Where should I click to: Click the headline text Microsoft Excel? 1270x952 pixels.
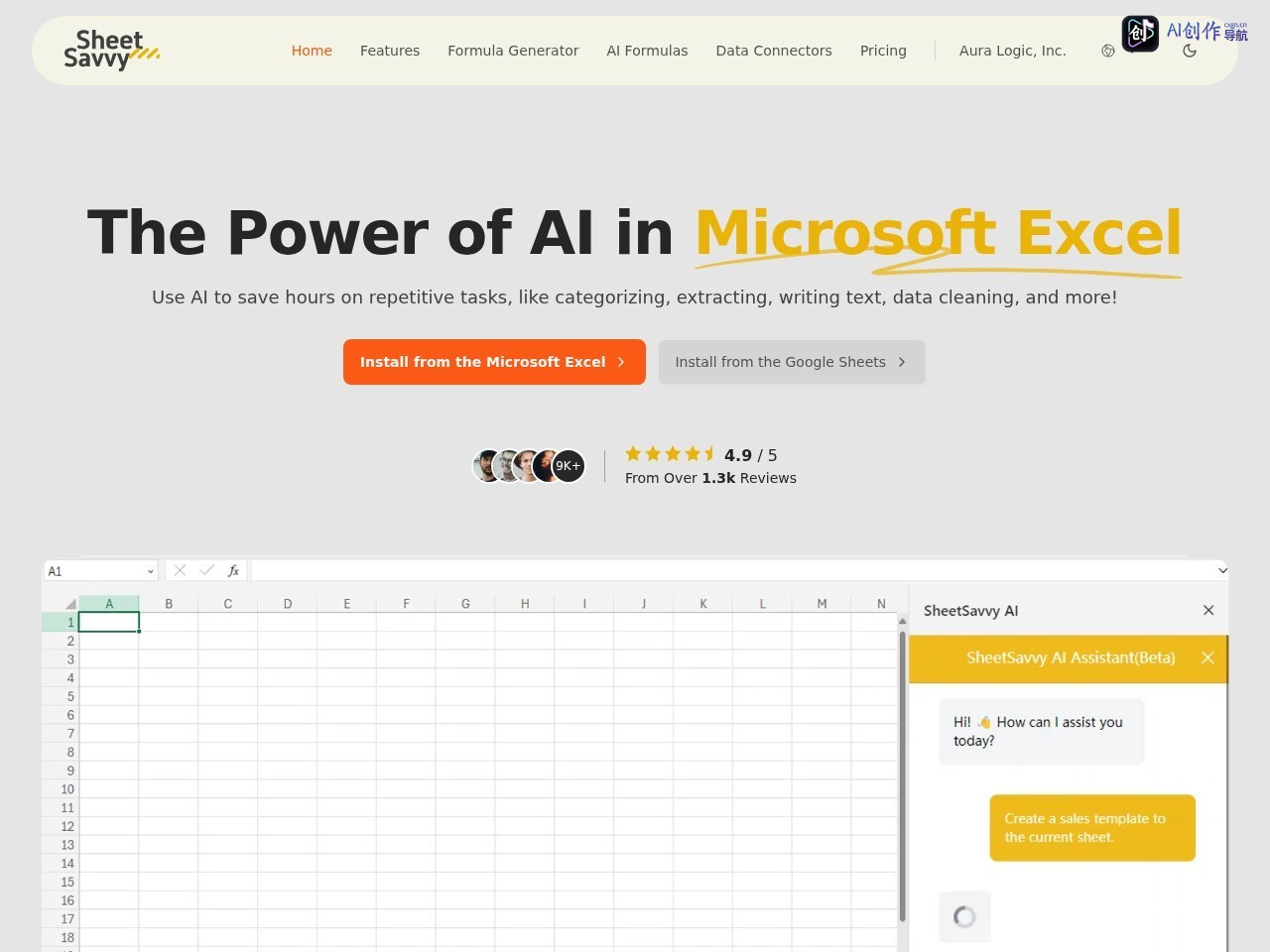[x=939, y=234]
